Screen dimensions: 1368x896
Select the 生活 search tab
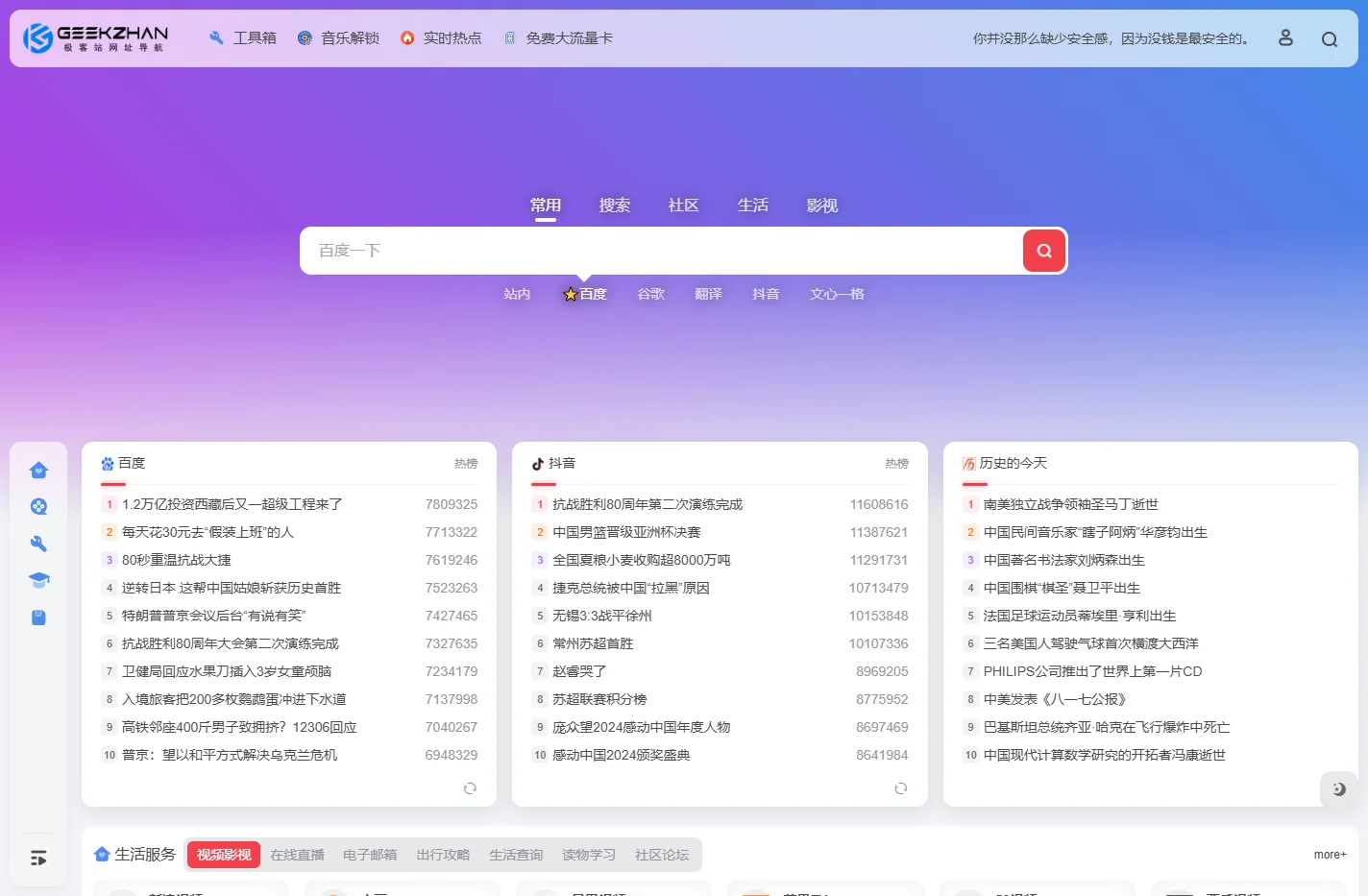click(x=753, y=206)
